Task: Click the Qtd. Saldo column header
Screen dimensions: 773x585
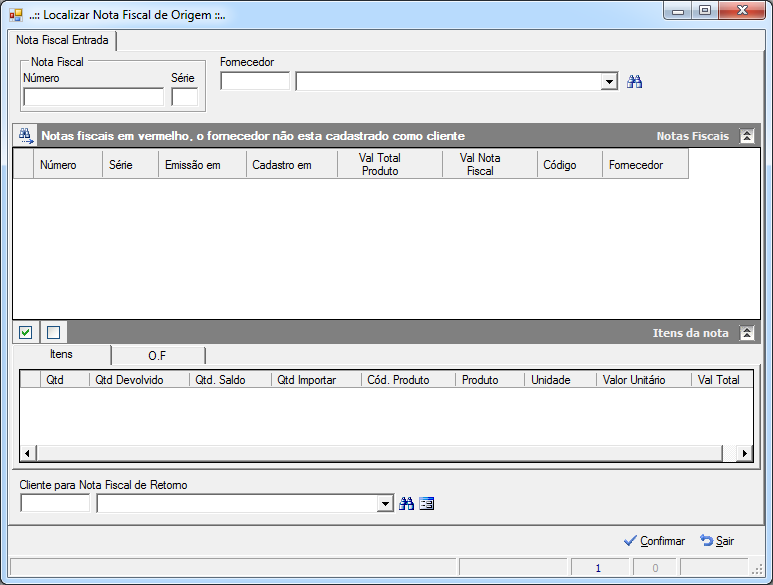Action: 230,379
